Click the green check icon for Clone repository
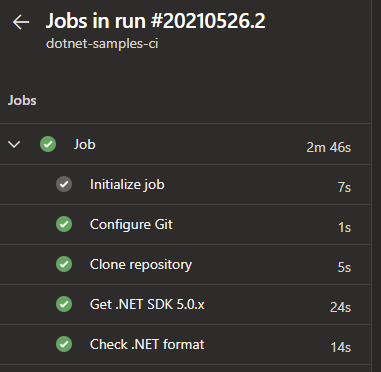 tap(64, 264)
